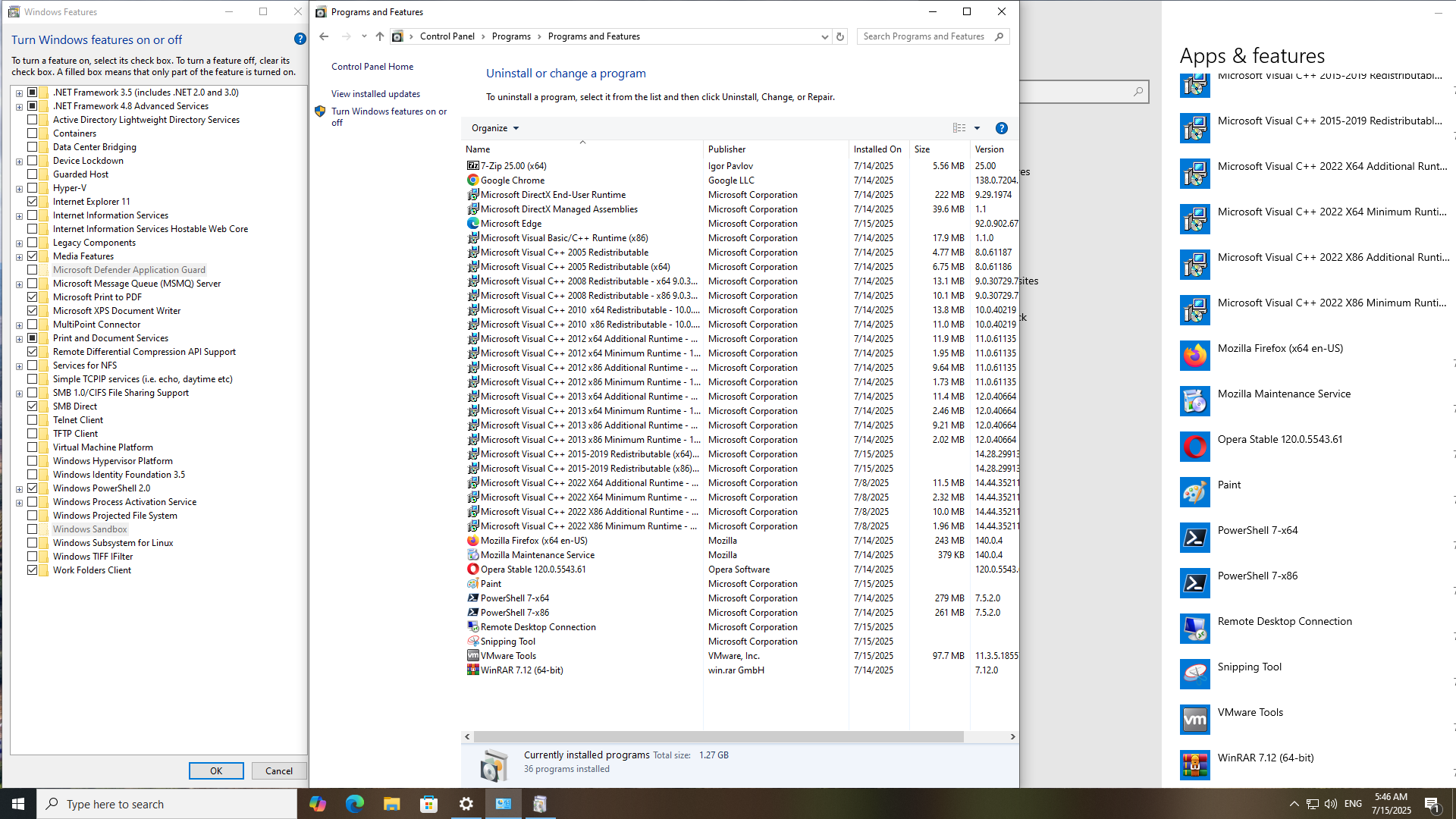Sort programs by the Size column
This screenshot has width=1456, height=819.
click(940, 149)
